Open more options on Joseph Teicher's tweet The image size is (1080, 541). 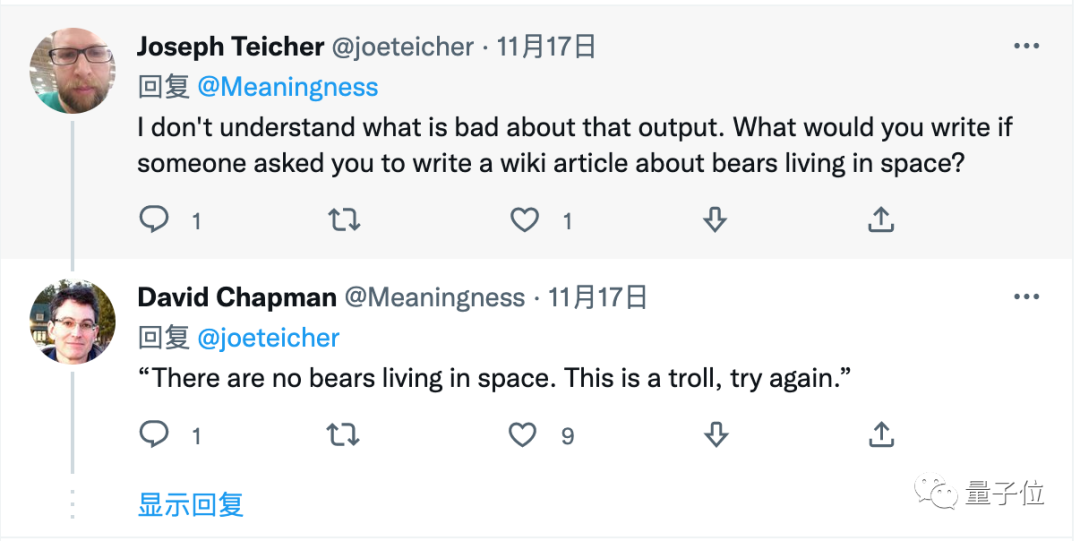[x=1026, y=46]
